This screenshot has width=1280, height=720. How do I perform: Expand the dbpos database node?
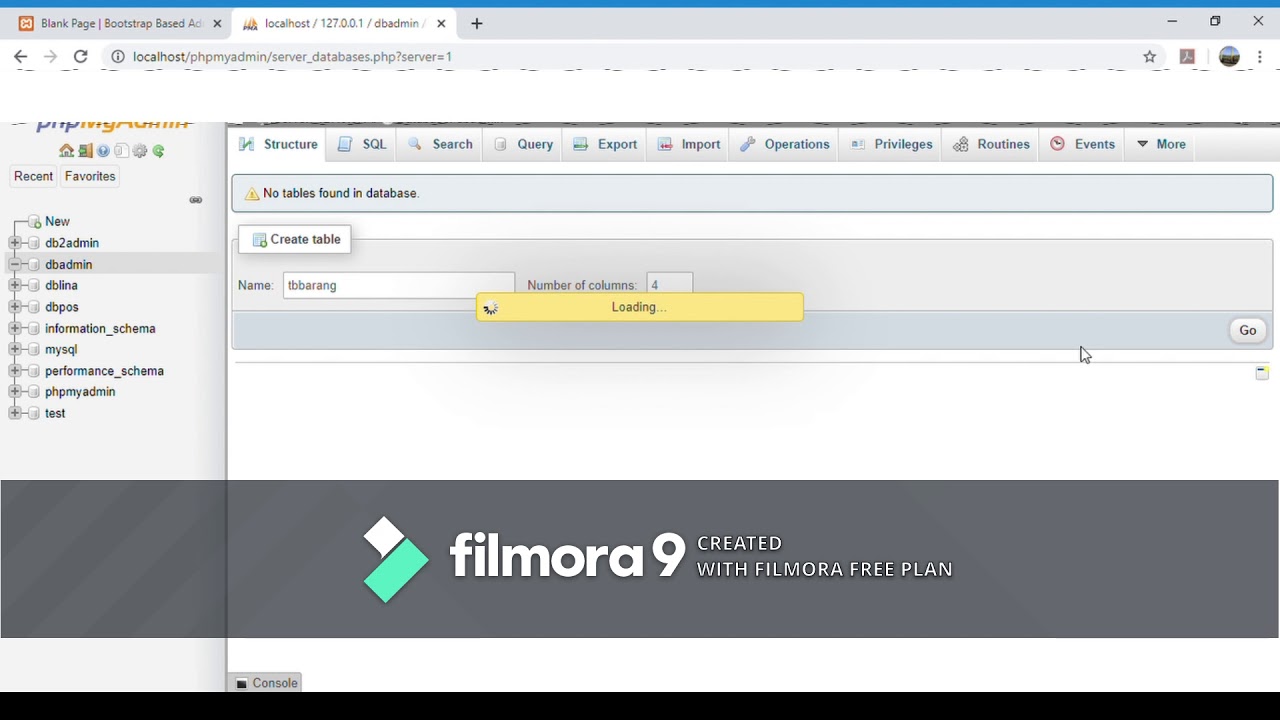[x=15, y=307]
